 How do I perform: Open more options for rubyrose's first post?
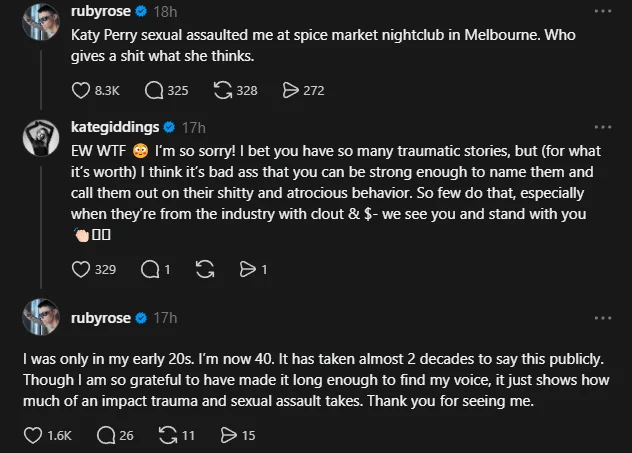(x=602, y=12)
